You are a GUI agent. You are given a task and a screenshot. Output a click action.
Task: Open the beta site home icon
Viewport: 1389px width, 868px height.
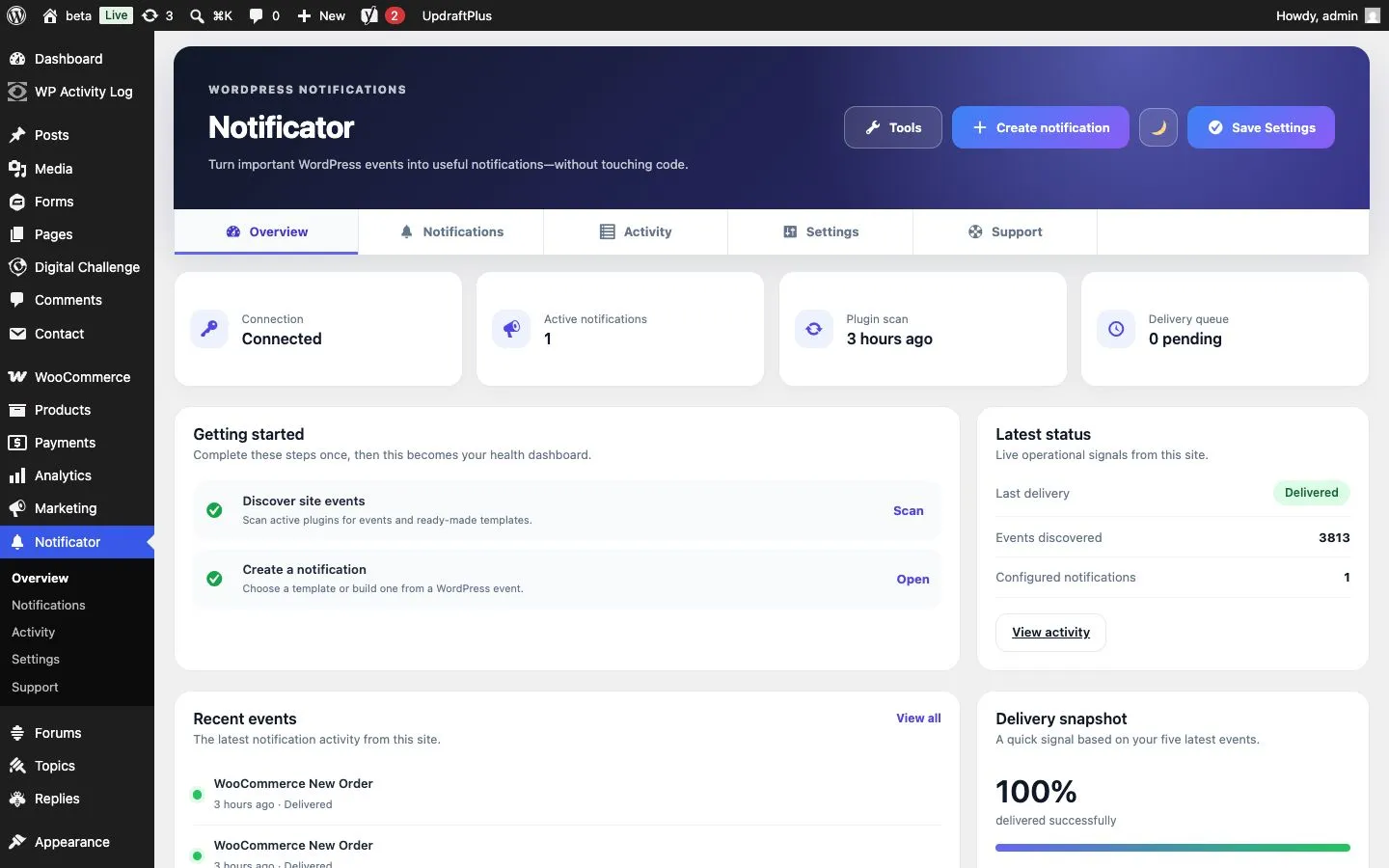coord(50,15)
